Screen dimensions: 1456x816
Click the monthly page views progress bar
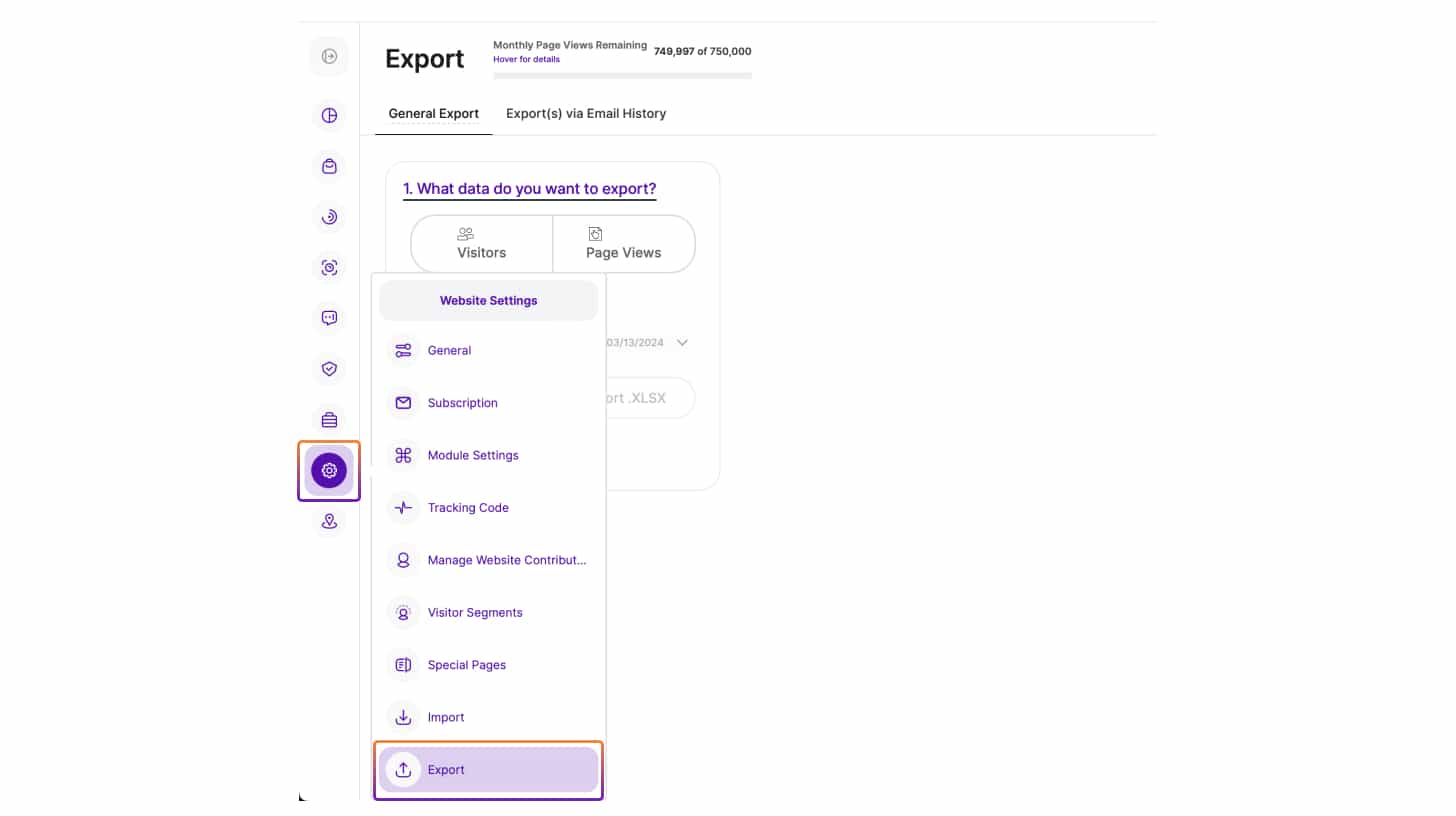[622, 75]
